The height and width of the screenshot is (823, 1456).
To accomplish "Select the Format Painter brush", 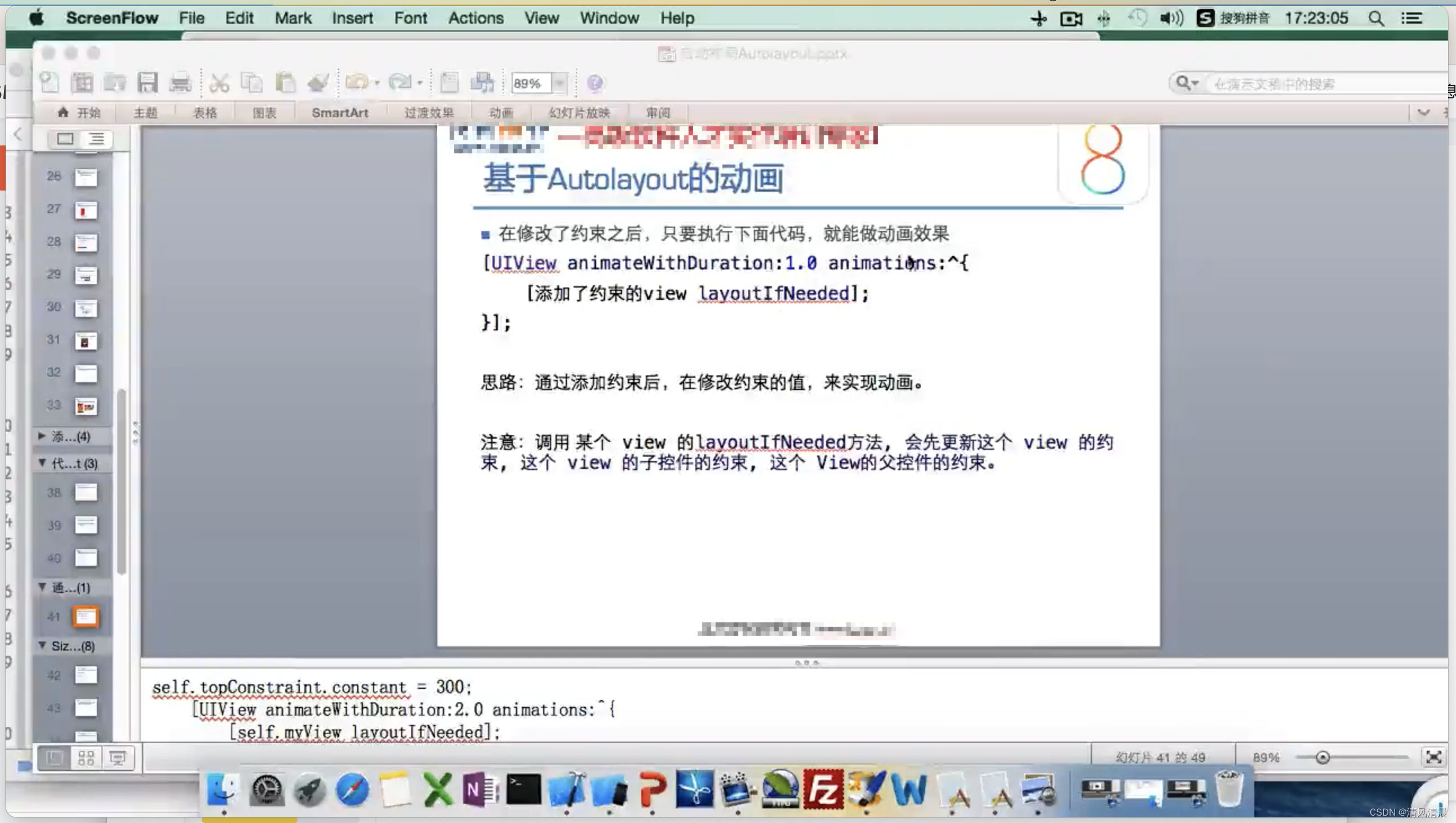I will (x=318, y=83).
